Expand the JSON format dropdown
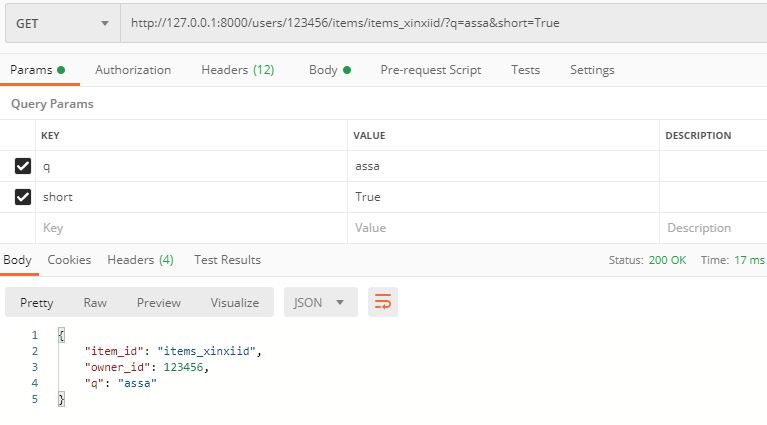The height and width of the screenshot is (425, 767). coord(320,302)
